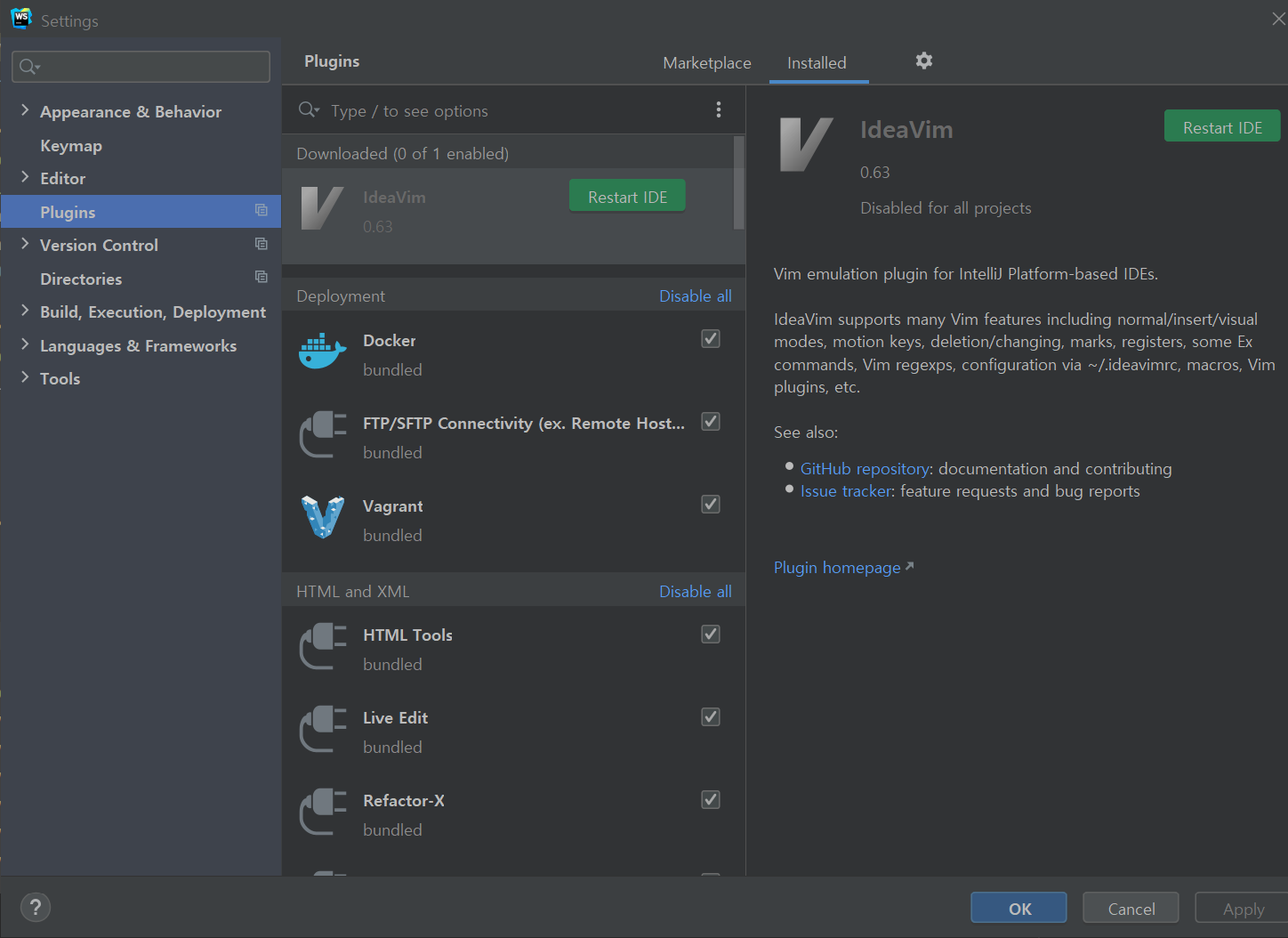This screenshot has height=938, width=1288.
Task: Disable the Docker plugin checkbox
Action: coord(711,338)
